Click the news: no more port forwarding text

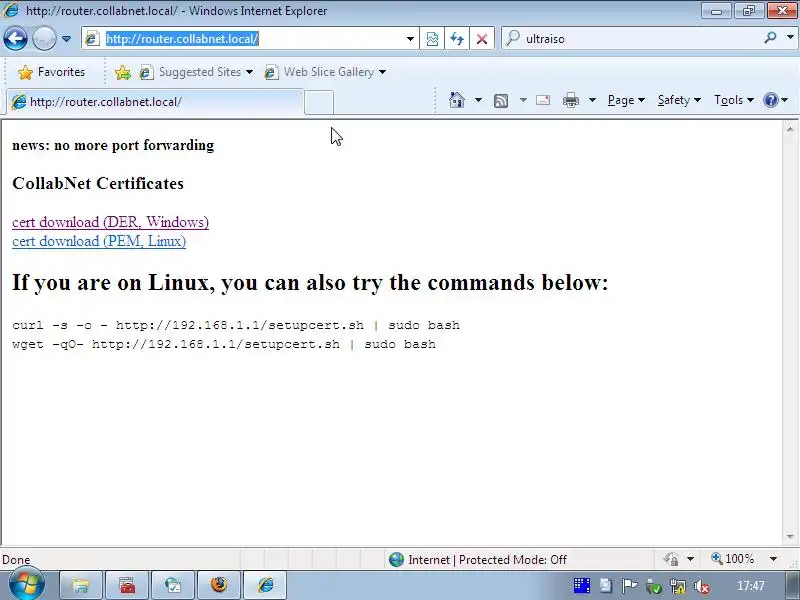pos(113,145)
